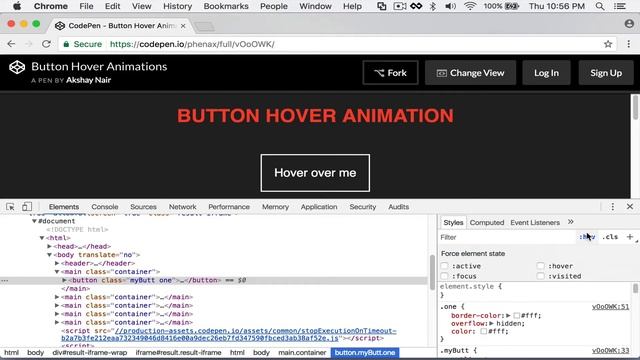640x360 pixels.
Task: Click the color #fff swatch
Action: pos(484,331)
